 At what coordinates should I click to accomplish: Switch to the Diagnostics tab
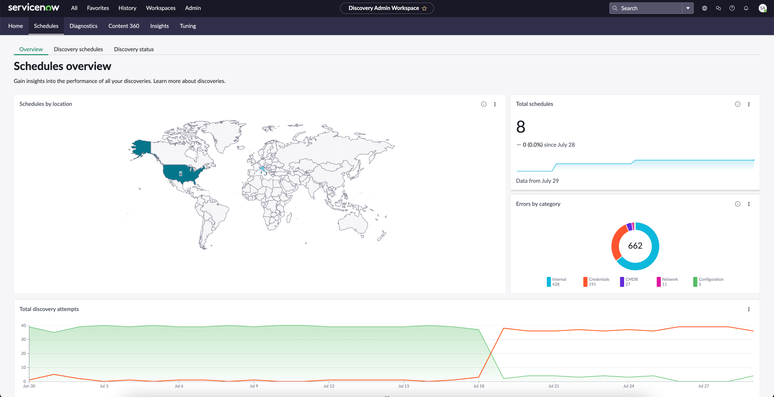83,26
